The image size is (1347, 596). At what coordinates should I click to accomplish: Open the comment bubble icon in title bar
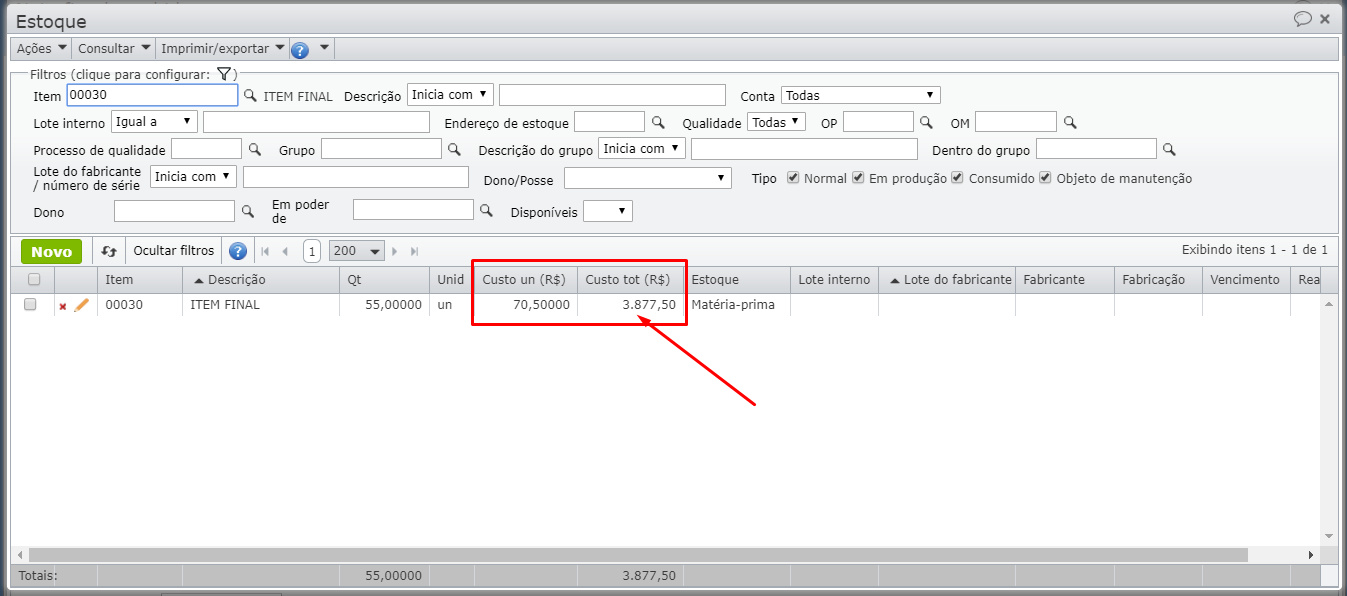point(1302,19)
